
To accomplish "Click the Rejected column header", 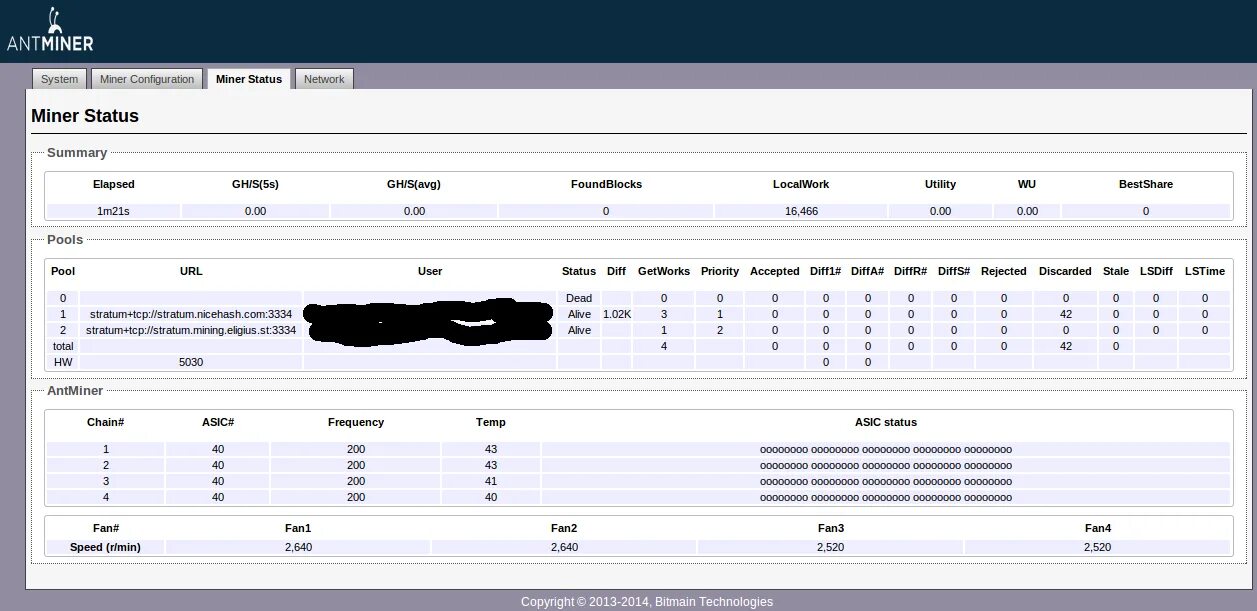I will click(x=1004, y=271).
